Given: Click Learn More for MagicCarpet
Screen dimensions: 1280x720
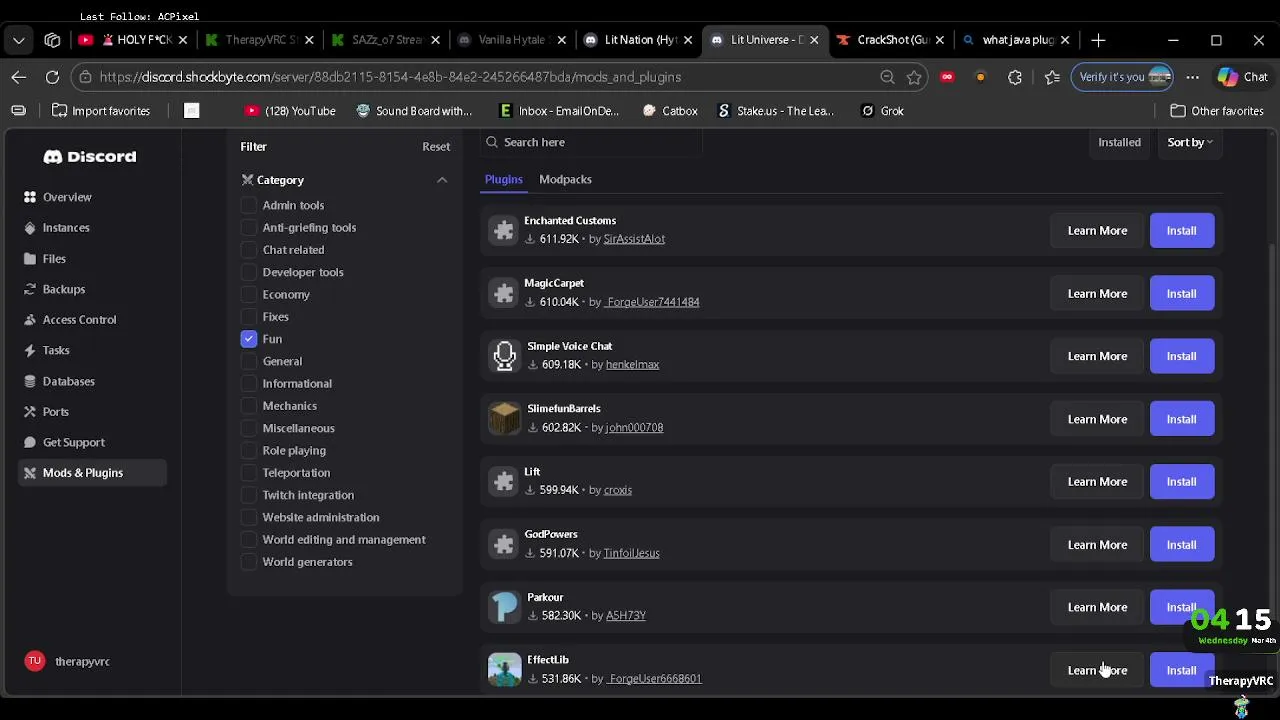Looking at the screenshot, I should point(1097,293).
